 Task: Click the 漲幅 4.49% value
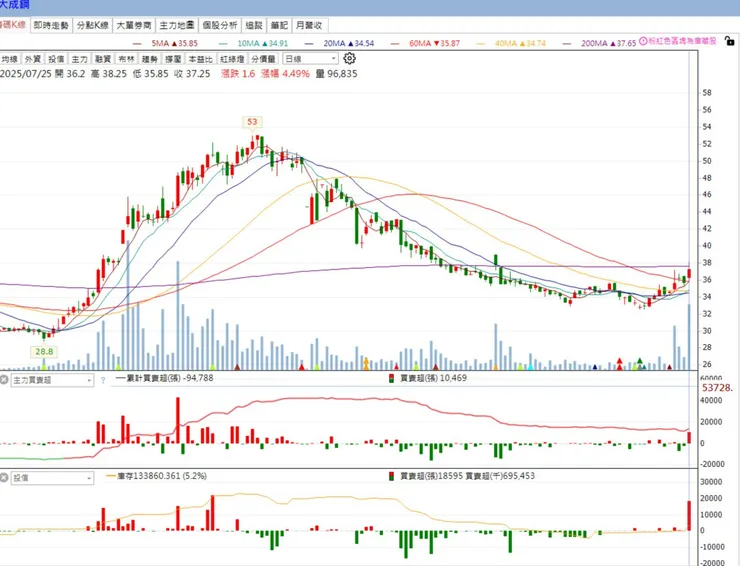pyautogui.click(x=285, y=74)
